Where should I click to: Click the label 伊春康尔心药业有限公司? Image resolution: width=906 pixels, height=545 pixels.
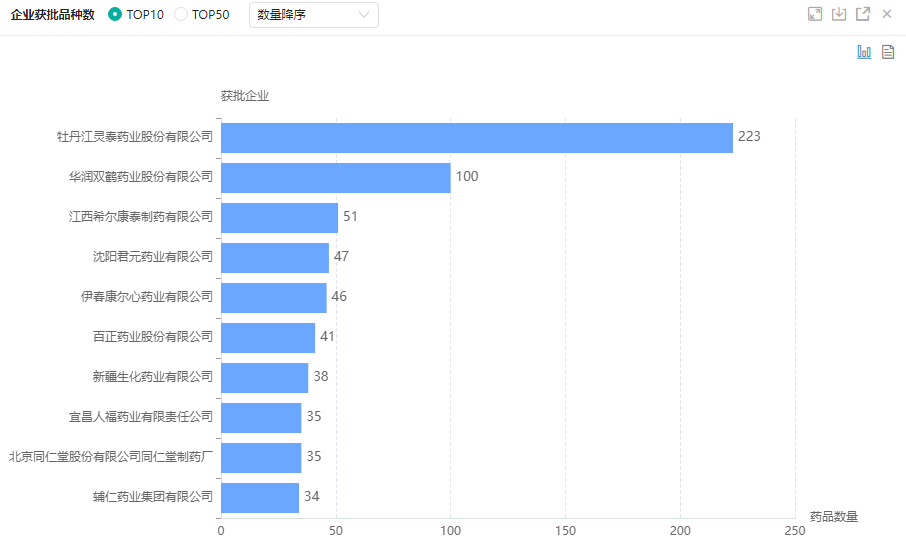(147, 296)
